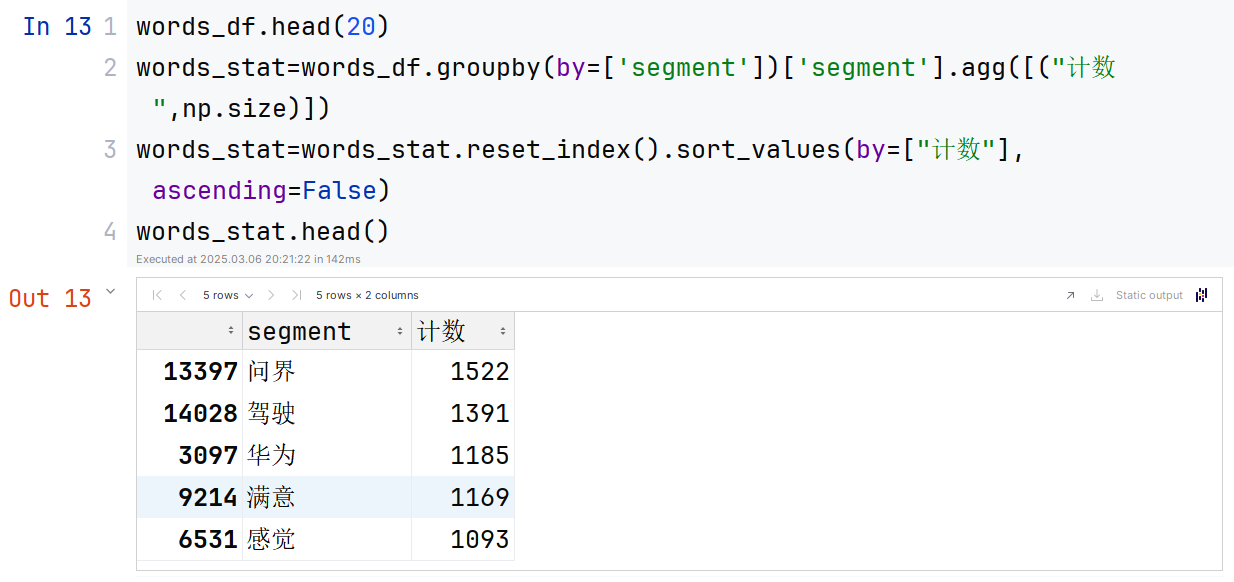Select count value 1391
1234x582 pixels.
(x=463, y=413)
